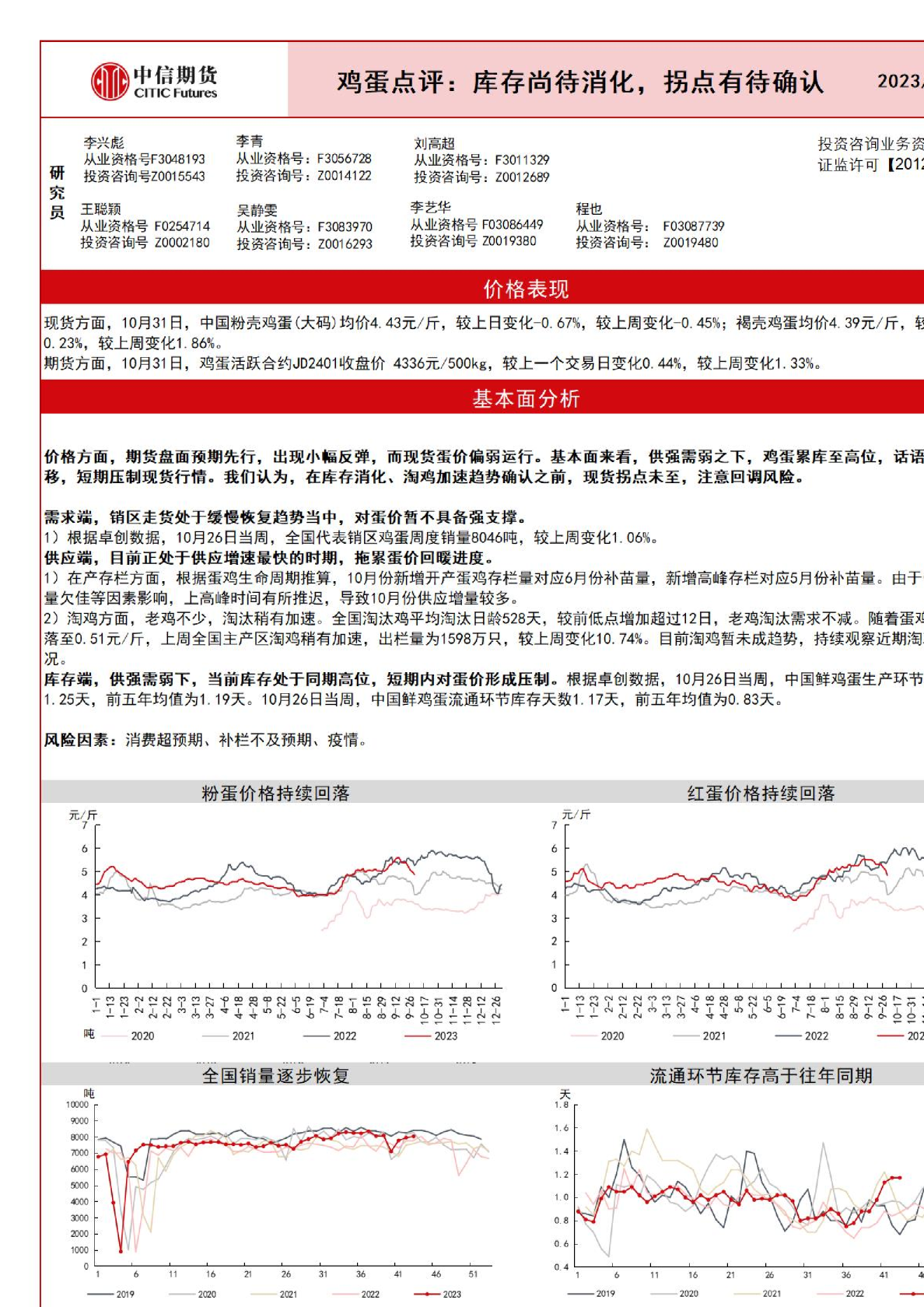The height and width of the screenshot is (1307, 924).
Task: Click researcher name 程也
Action: (588, 208)
